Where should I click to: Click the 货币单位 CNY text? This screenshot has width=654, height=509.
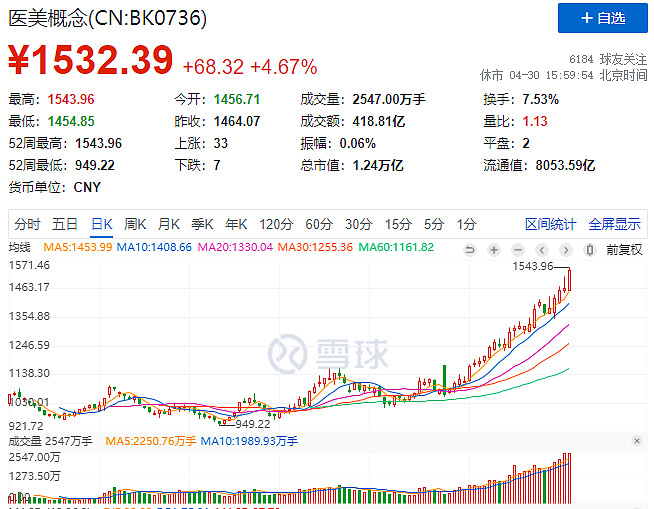coord(55,187)
